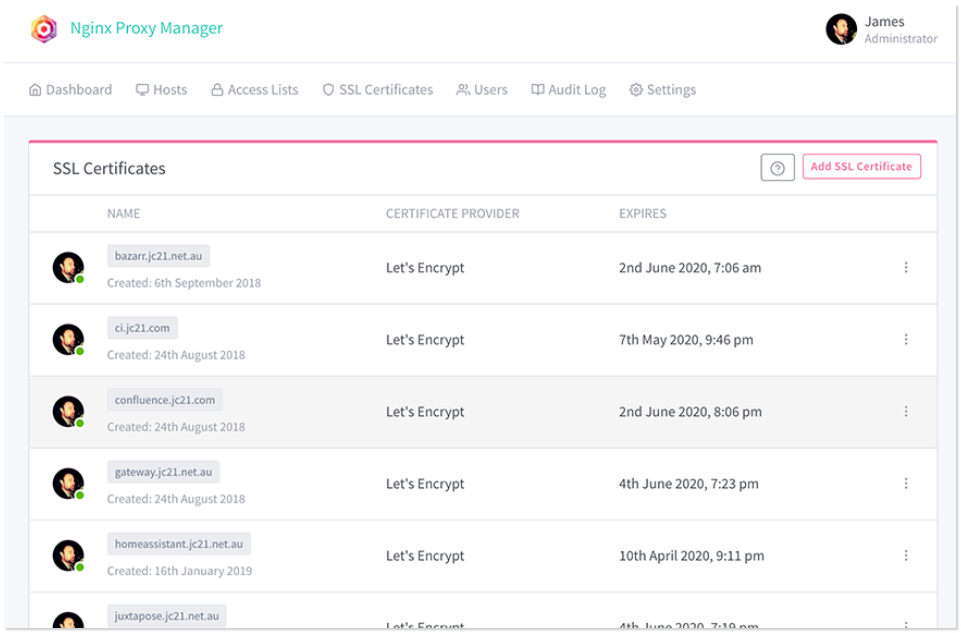The height and width of the screenshot is (633, 961).
Task: Click the owner avatar for confluence.jc21.com
Action: click(x=68, y=412)
